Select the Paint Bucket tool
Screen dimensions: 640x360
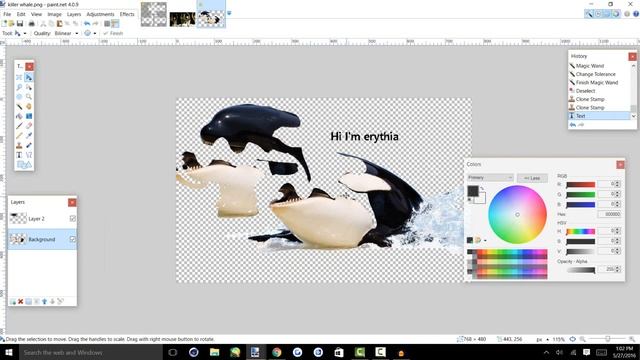(19, 116)
